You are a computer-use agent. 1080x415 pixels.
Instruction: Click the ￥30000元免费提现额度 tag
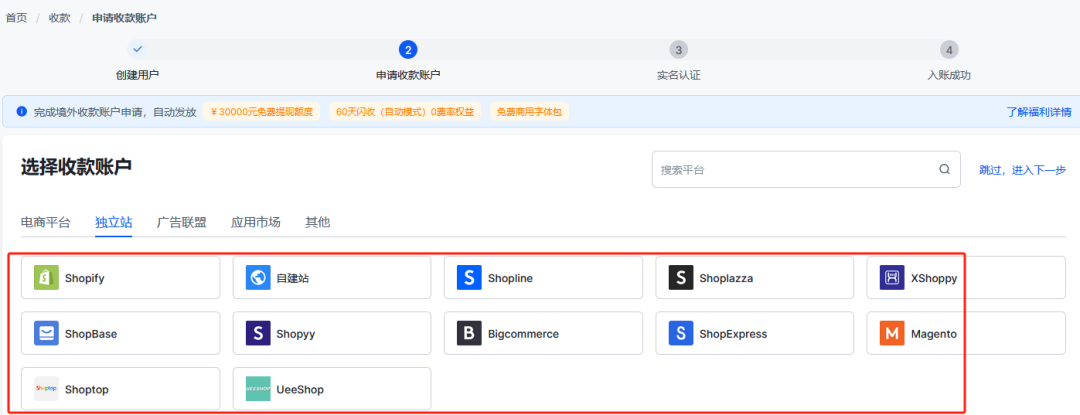click(x=262, y=111)
